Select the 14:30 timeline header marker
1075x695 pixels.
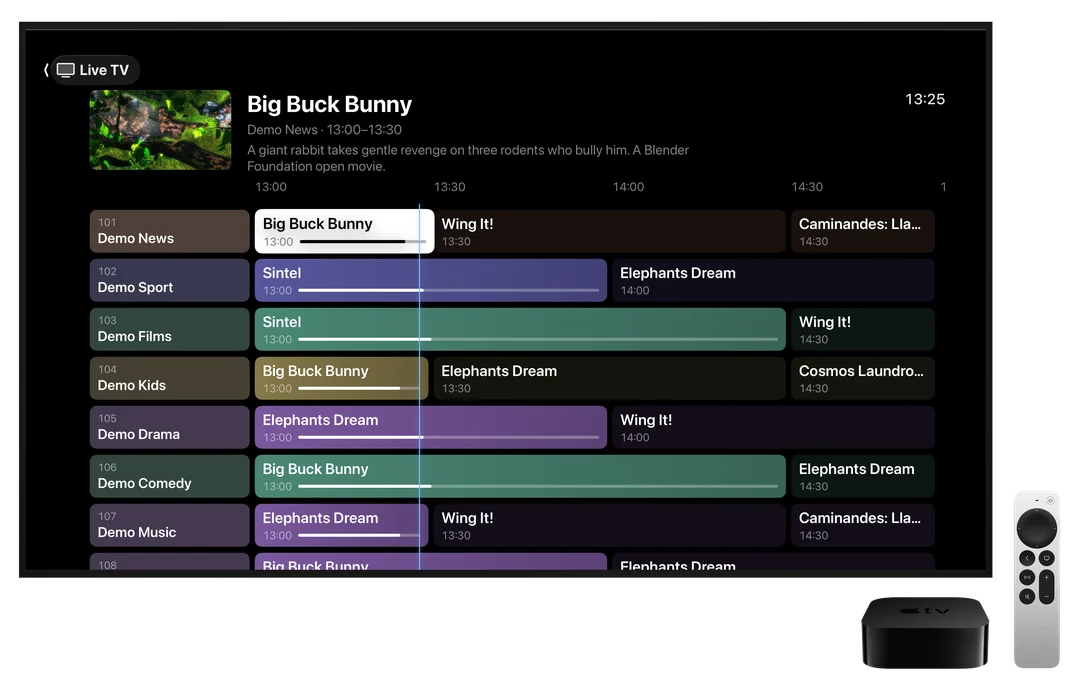point(807,186)
